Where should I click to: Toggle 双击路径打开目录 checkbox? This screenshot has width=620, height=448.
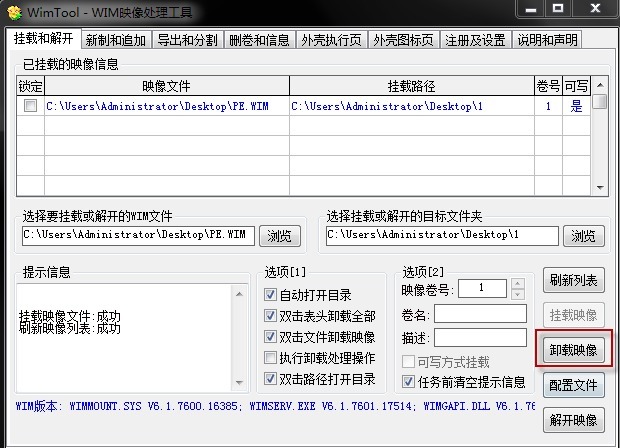coord(270,378)
